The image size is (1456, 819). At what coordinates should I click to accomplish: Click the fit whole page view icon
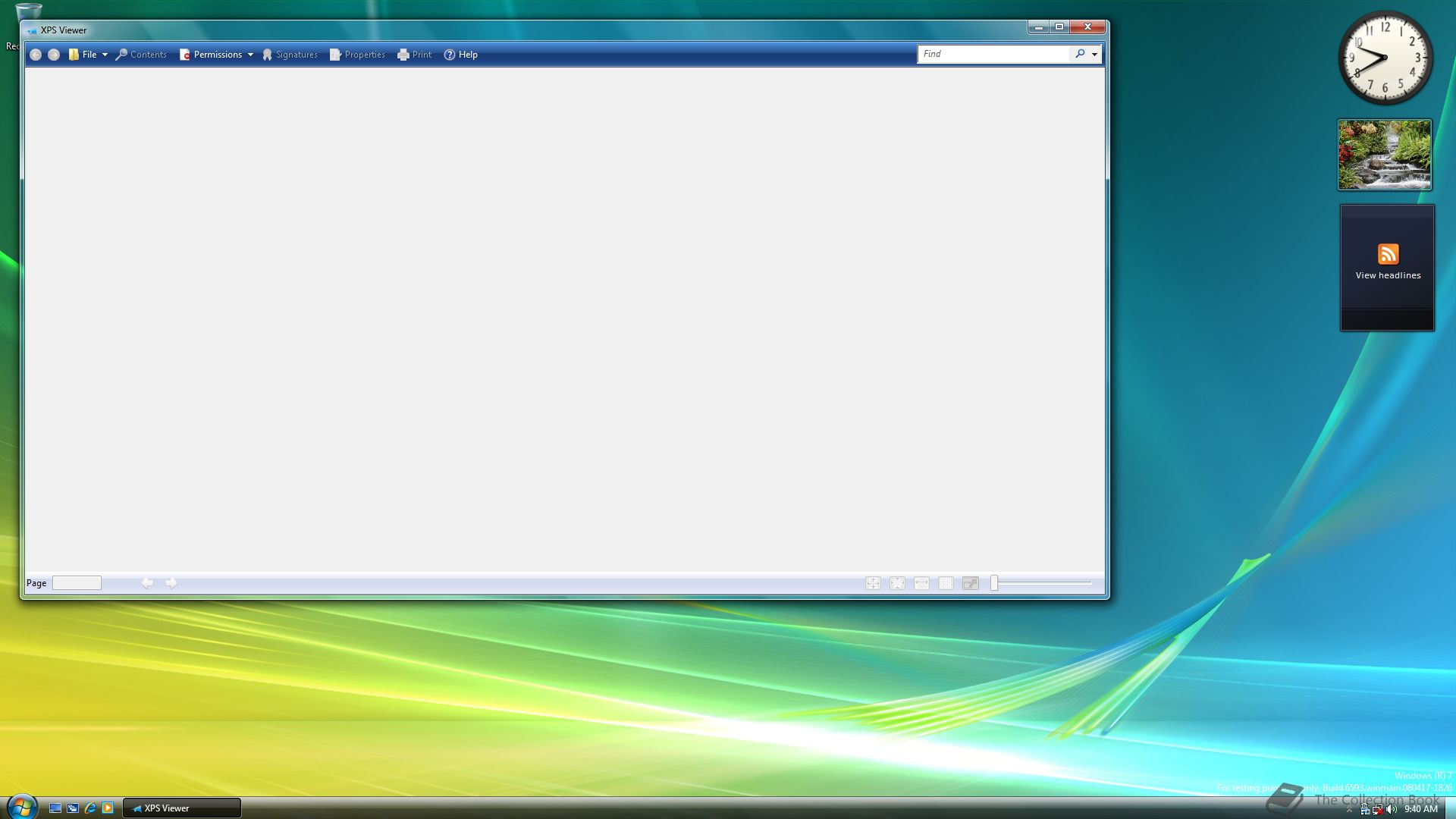tap(898, 583)
